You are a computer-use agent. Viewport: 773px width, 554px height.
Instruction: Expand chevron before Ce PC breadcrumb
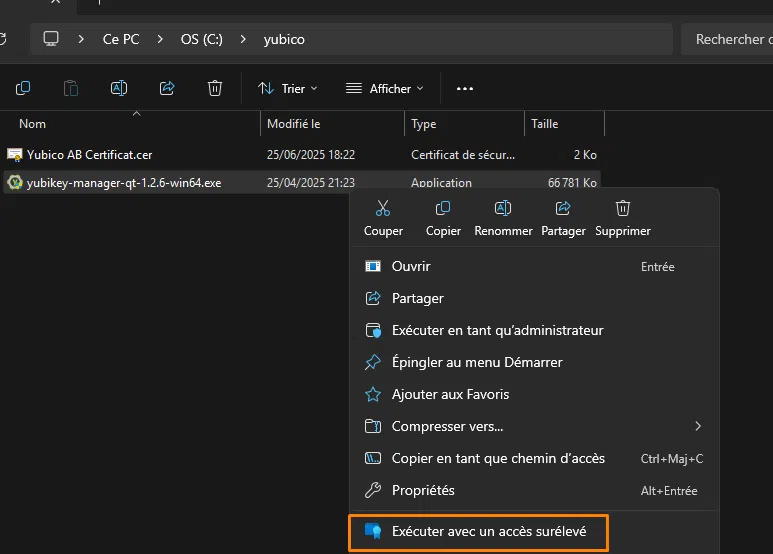click(81, 39)
